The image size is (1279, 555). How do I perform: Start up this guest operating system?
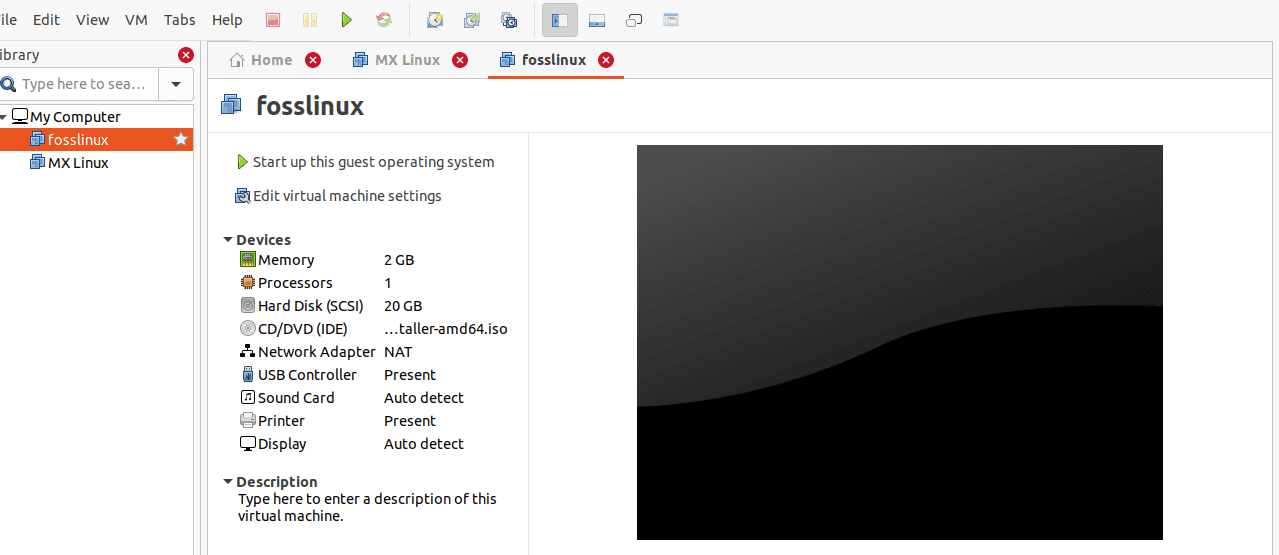pos(373,162)
